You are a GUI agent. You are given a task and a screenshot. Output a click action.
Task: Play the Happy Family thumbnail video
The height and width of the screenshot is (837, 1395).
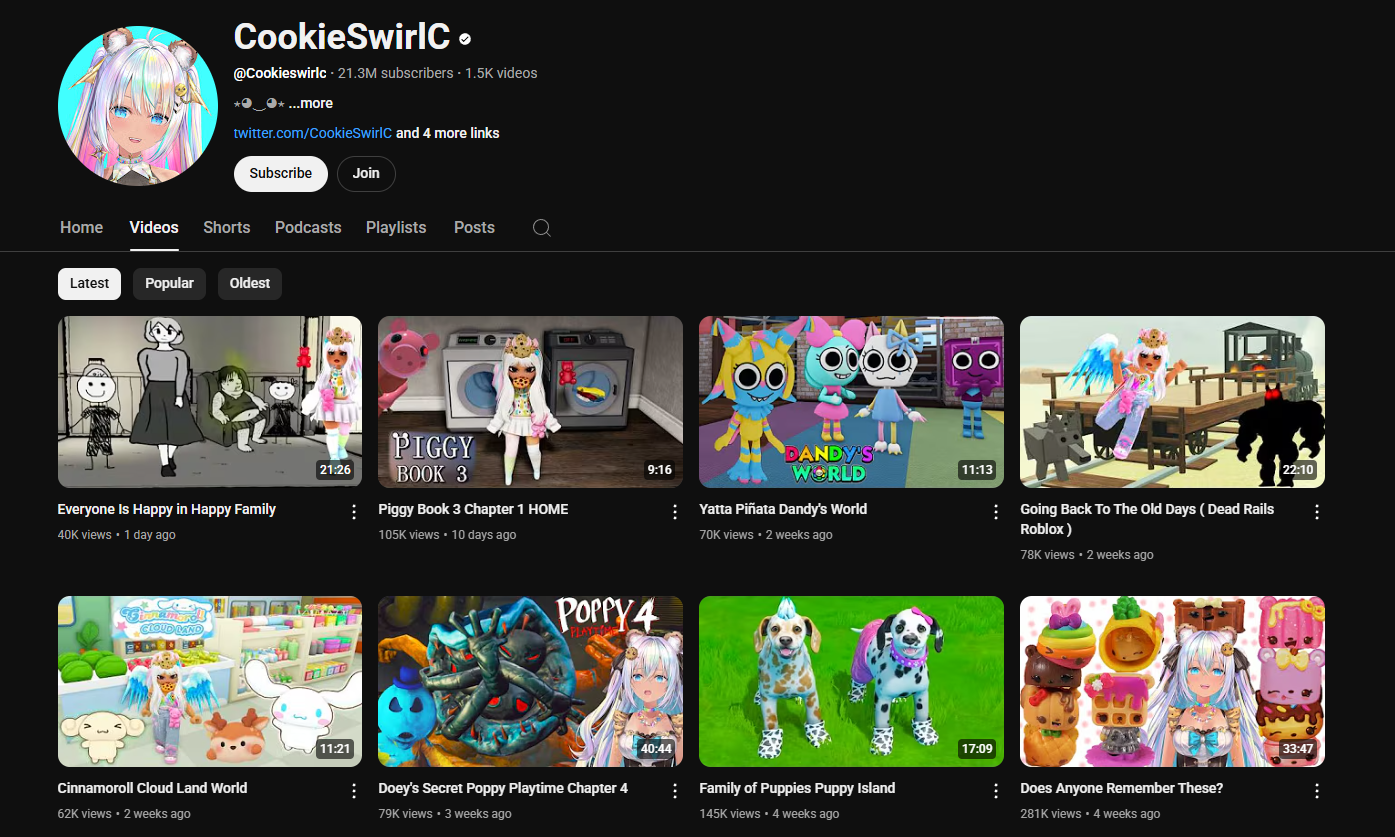coord(210,402)
